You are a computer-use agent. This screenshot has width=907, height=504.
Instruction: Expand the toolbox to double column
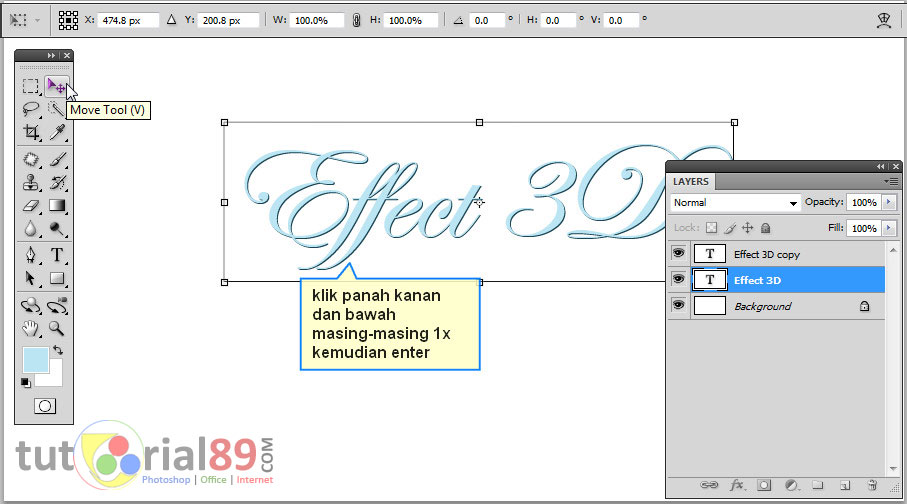[x=51, y=56]
